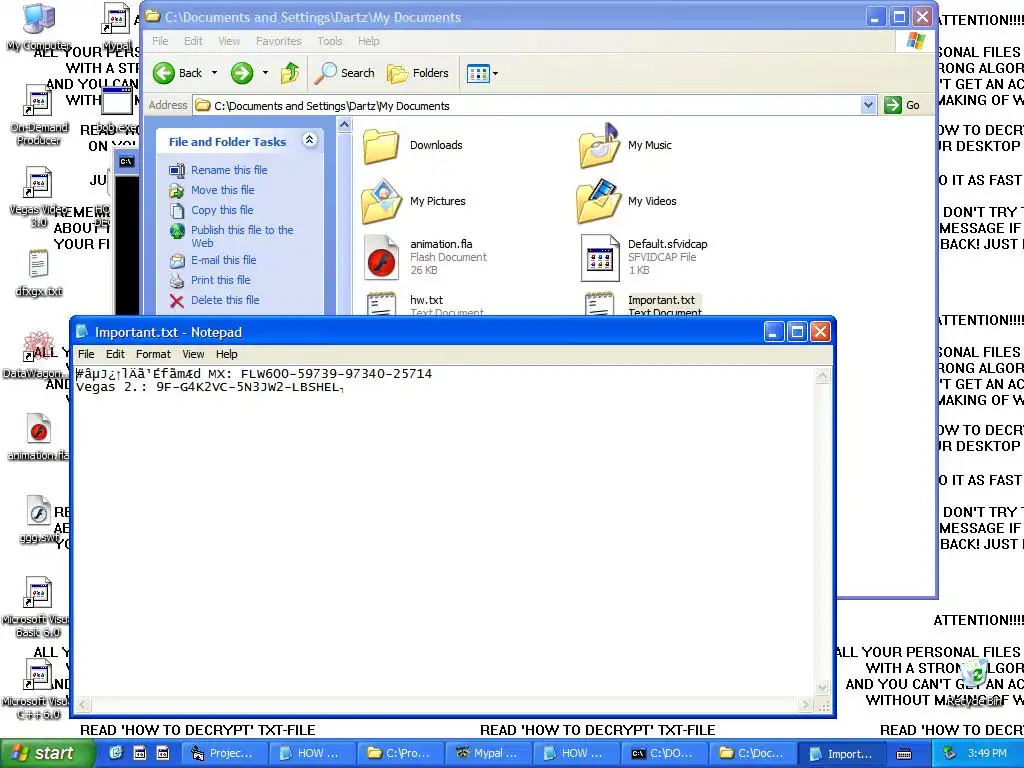The width and height of the screenshot is (1024, 768).
Task: Go up one folder level
Action: [x=290, y=73]
